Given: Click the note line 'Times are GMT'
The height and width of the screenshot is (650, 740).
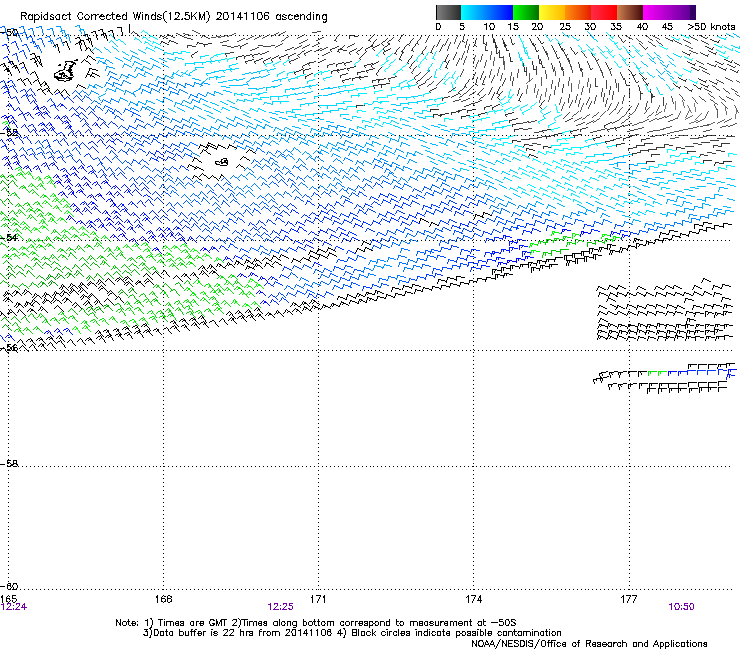Looking at the screenshot, I should [193, 623].
